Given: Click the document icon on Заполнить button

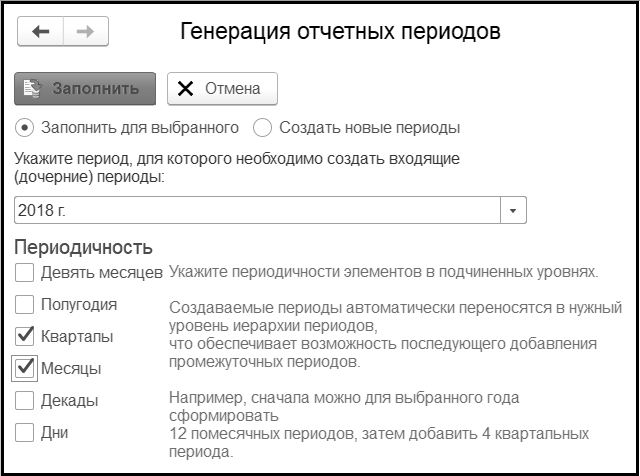Looking at the screenshot, I should pos(31,88).
